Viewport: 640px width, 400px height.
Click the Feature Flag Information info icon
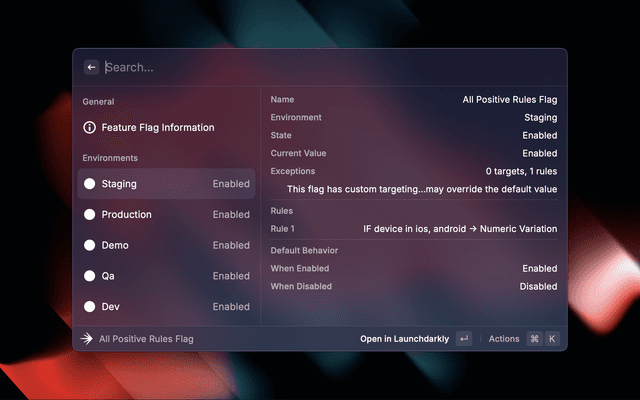[x=90, y=128]
